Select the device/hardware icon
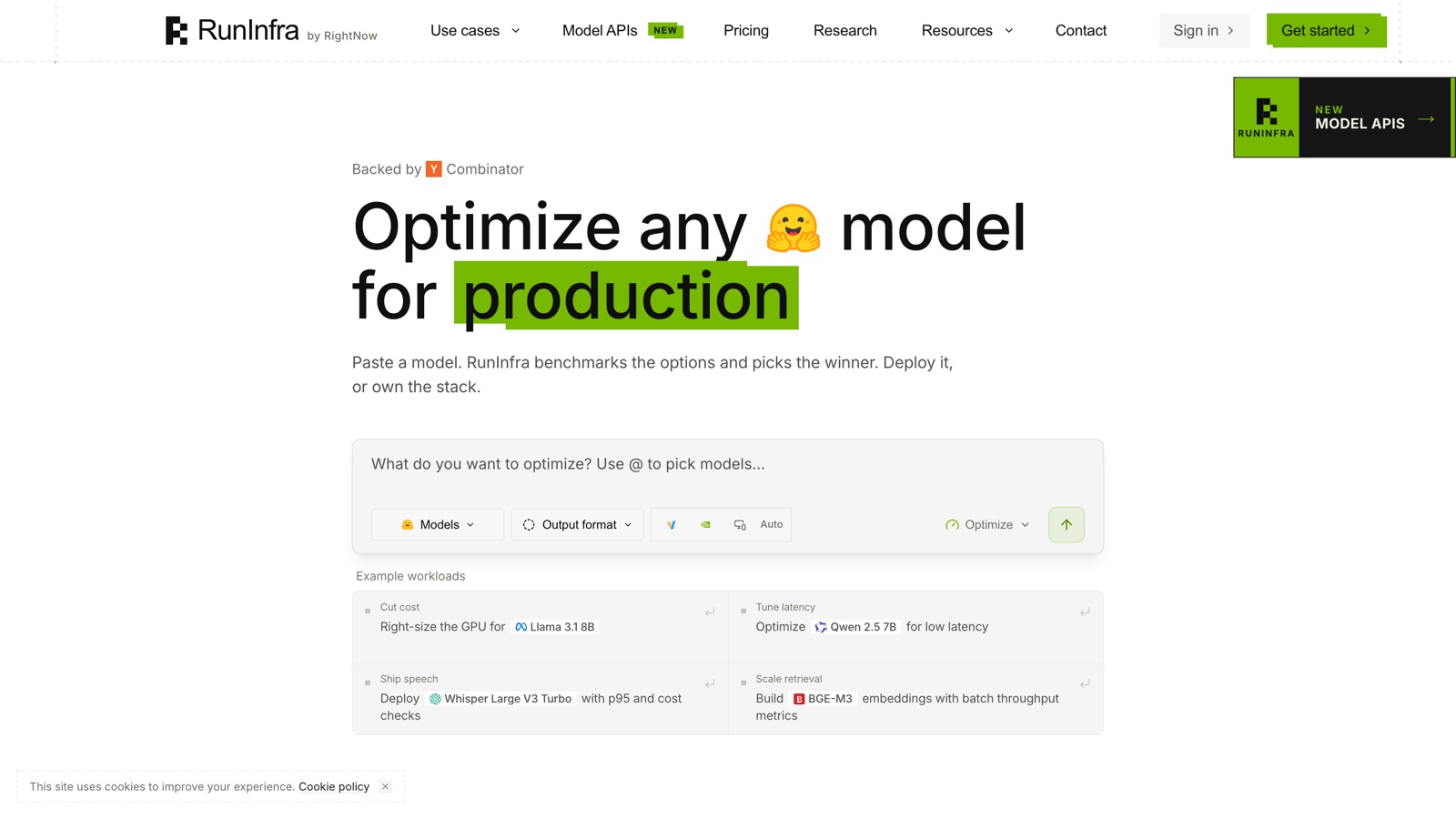This screenshot has width=1456, height=819. [740, 524]
